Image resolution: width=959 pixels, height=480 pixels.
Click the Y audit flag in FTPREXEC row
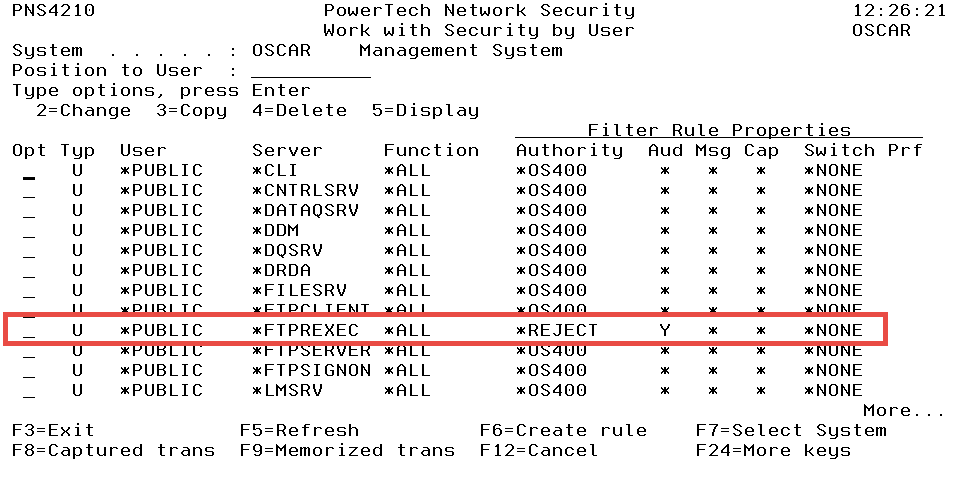pyautogui.click(x=665, y=331)
